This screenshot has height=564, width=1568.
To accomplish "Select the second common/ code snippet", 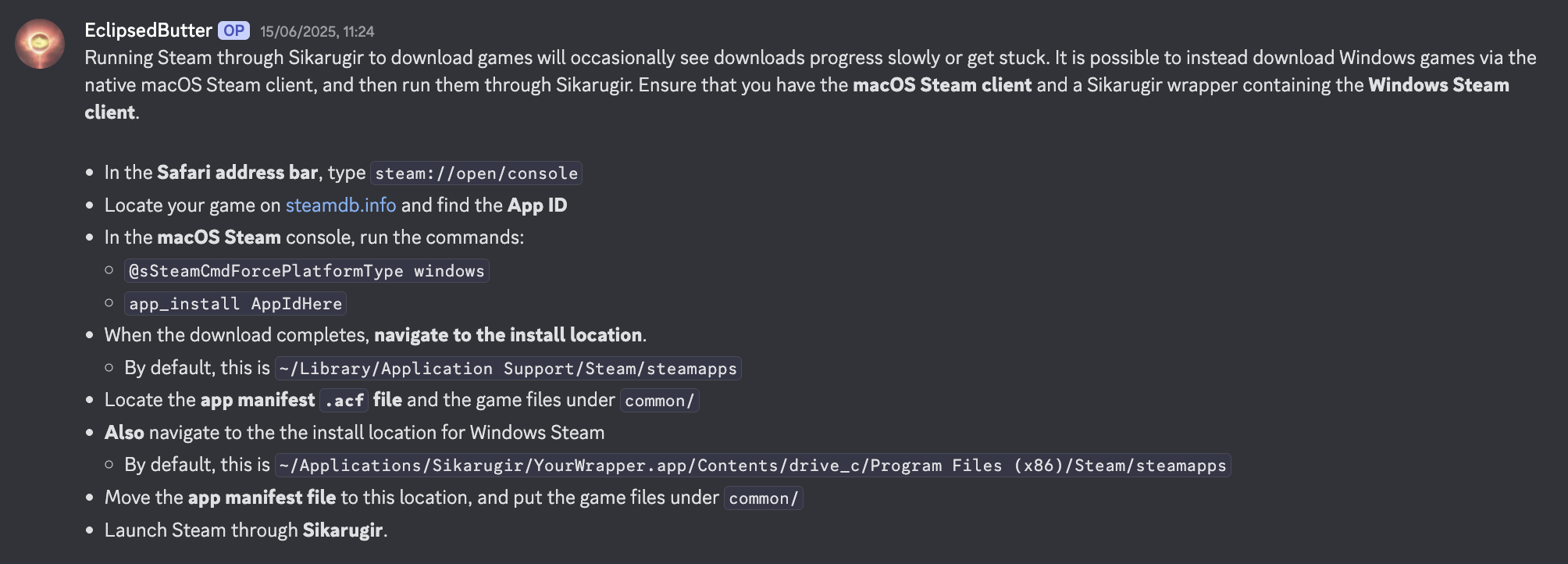I will [x=762, y=498].
